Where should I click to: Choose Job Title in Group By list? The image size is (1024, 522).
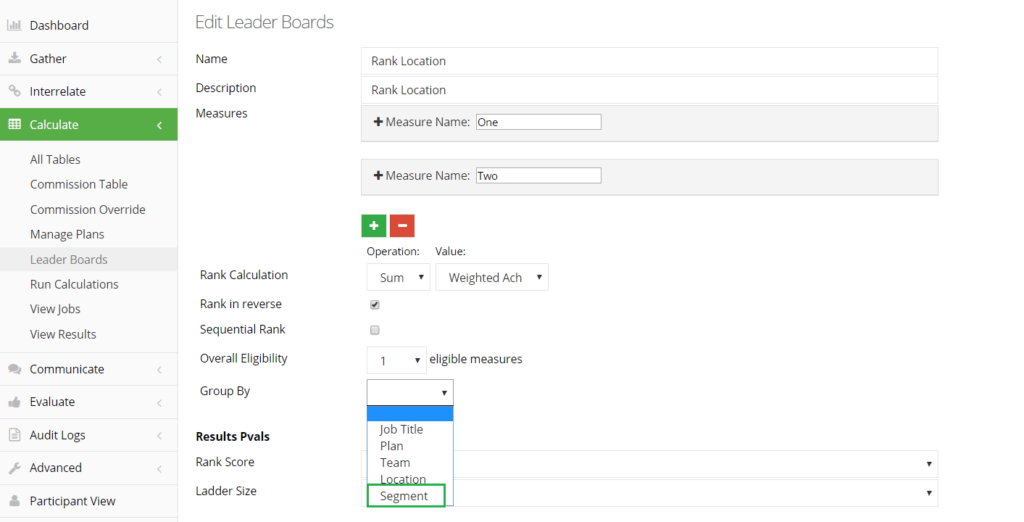click(402, 429)
